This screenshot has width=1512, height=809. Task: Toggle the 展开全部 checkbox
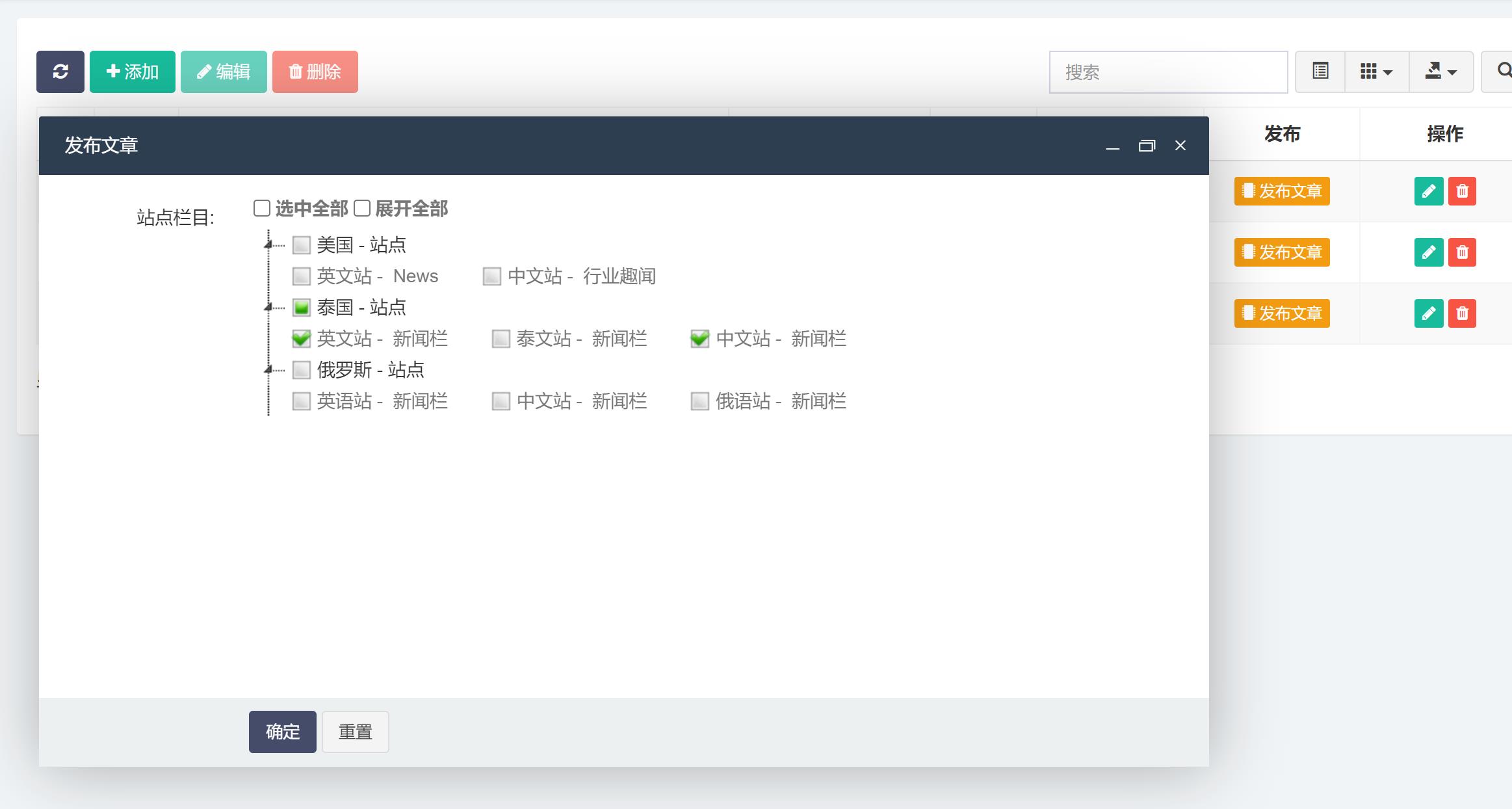[x=362, y=208]
